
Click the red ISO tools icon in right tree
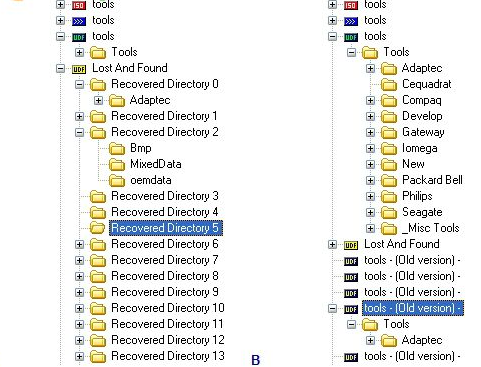(x=351, y=5)
